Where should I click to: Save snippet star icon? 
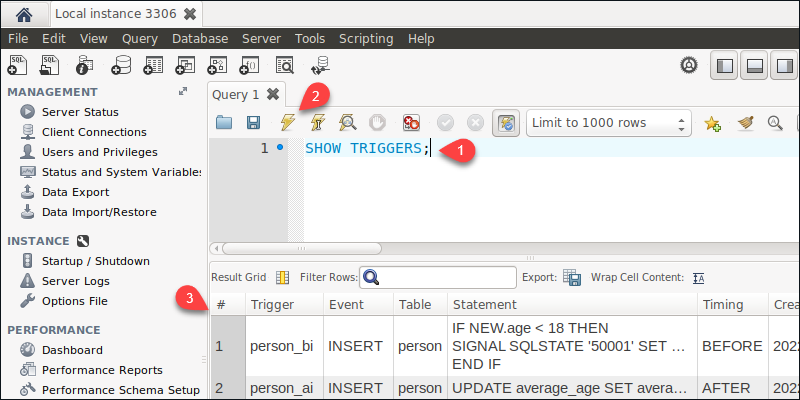[x=712, y=123]
